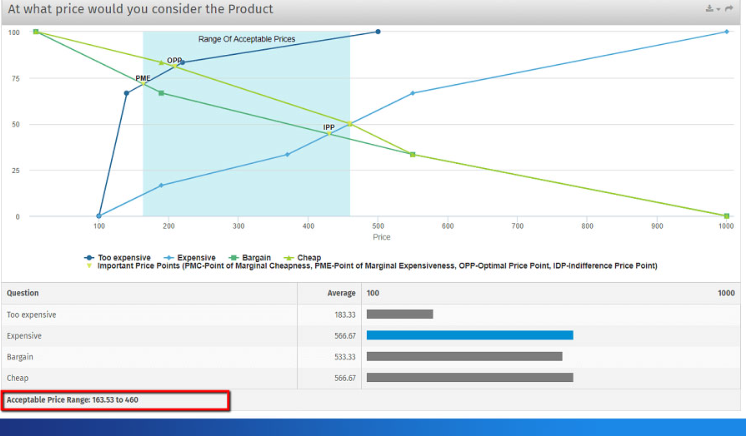Viewport: 748px width, 438px height.
Task: Toggle Important Price Points legend entry
Action: coord(378,266)
